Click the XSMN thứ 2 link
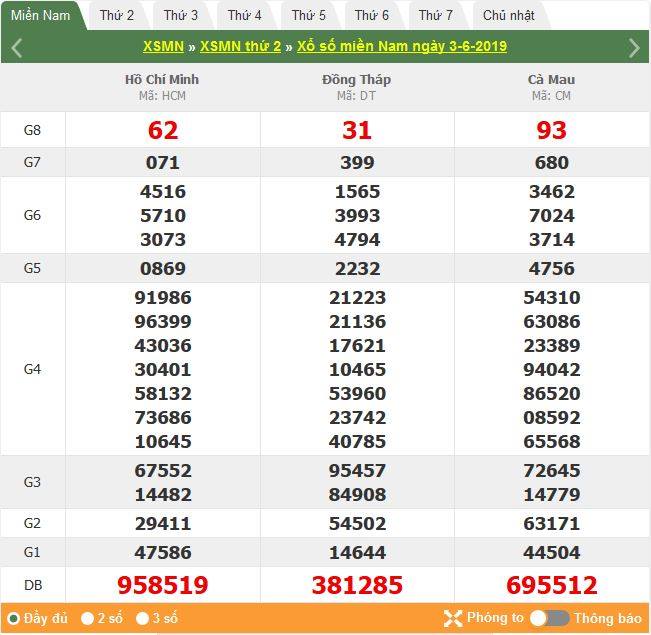 click(x=240, y=47)
